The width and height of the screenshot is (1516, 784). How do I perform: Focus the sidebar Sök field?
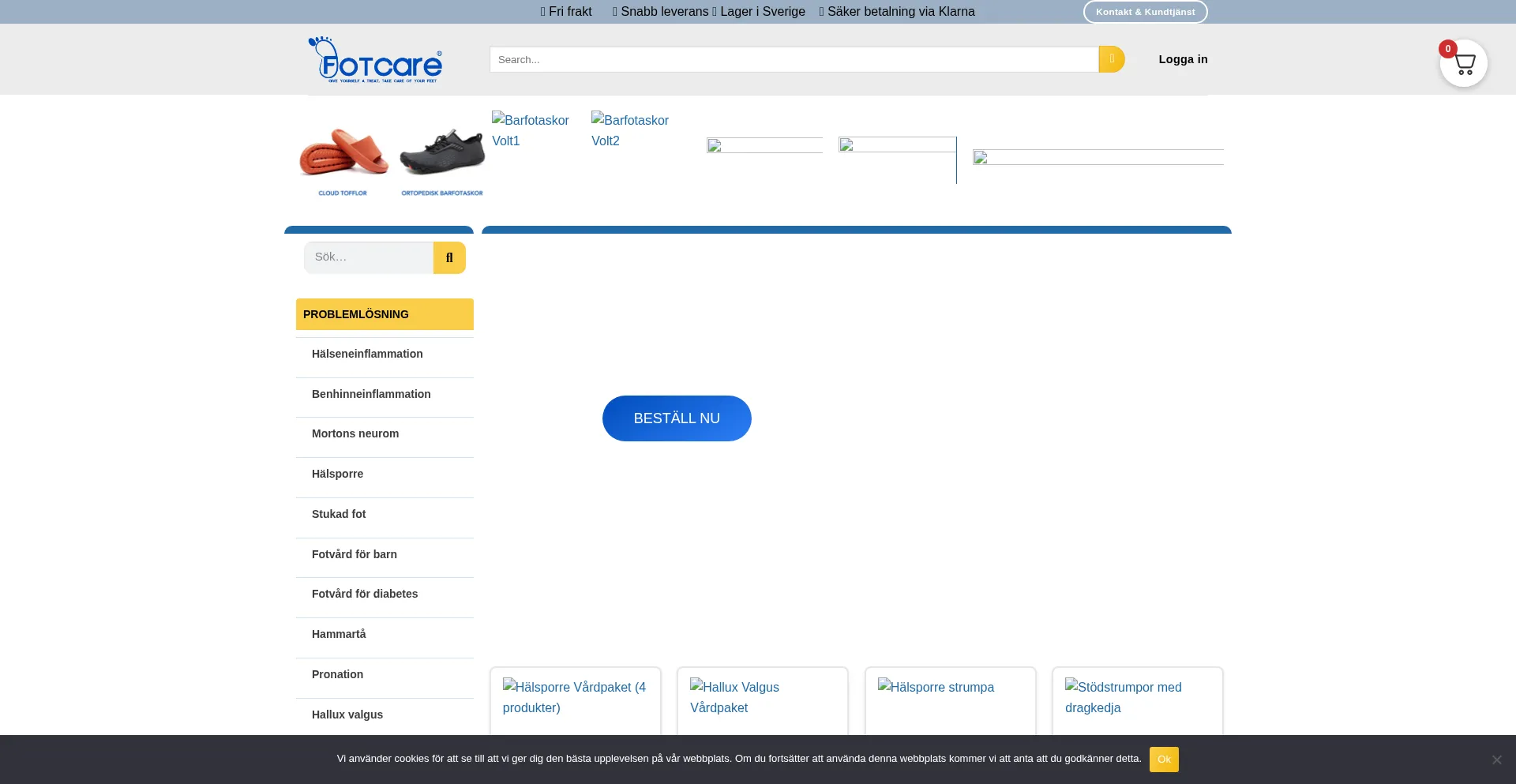[x=369, y=257]
